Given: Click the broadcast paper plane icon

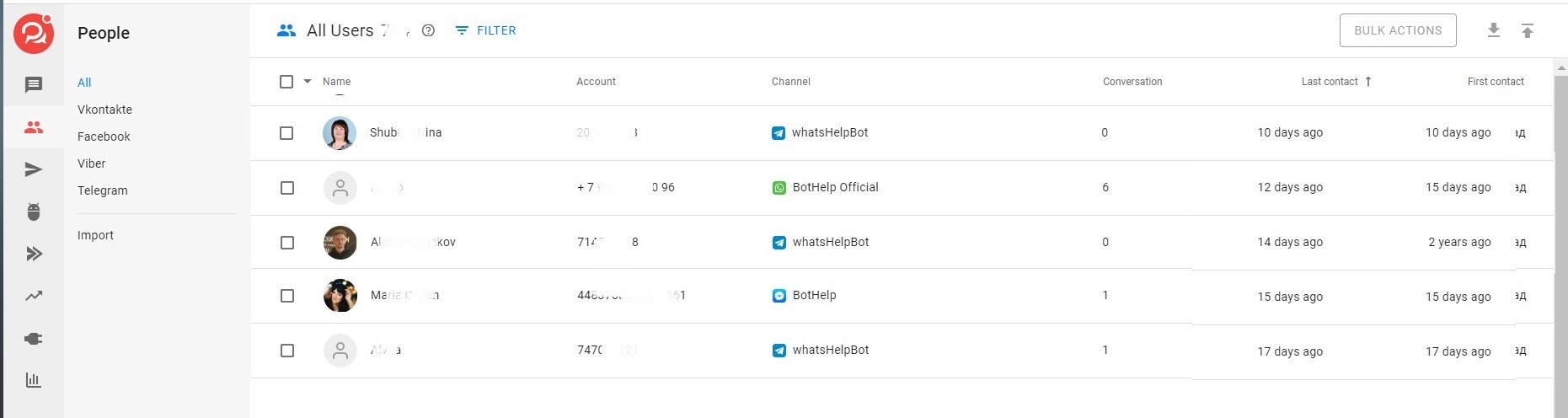Looking at the screenshot, I should [34, 169].
